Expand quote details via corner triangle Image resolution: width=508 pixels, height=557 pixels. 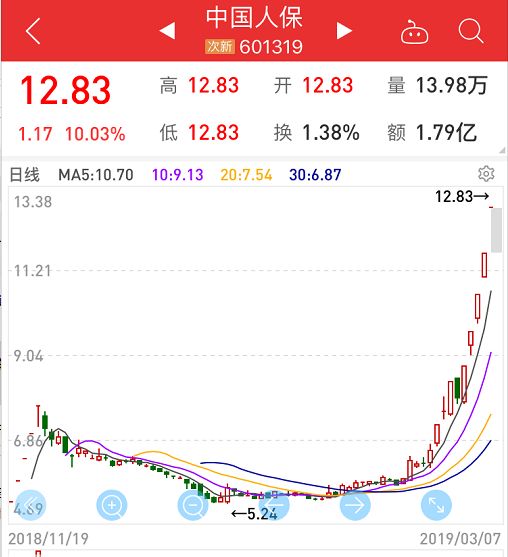point(502,150)
